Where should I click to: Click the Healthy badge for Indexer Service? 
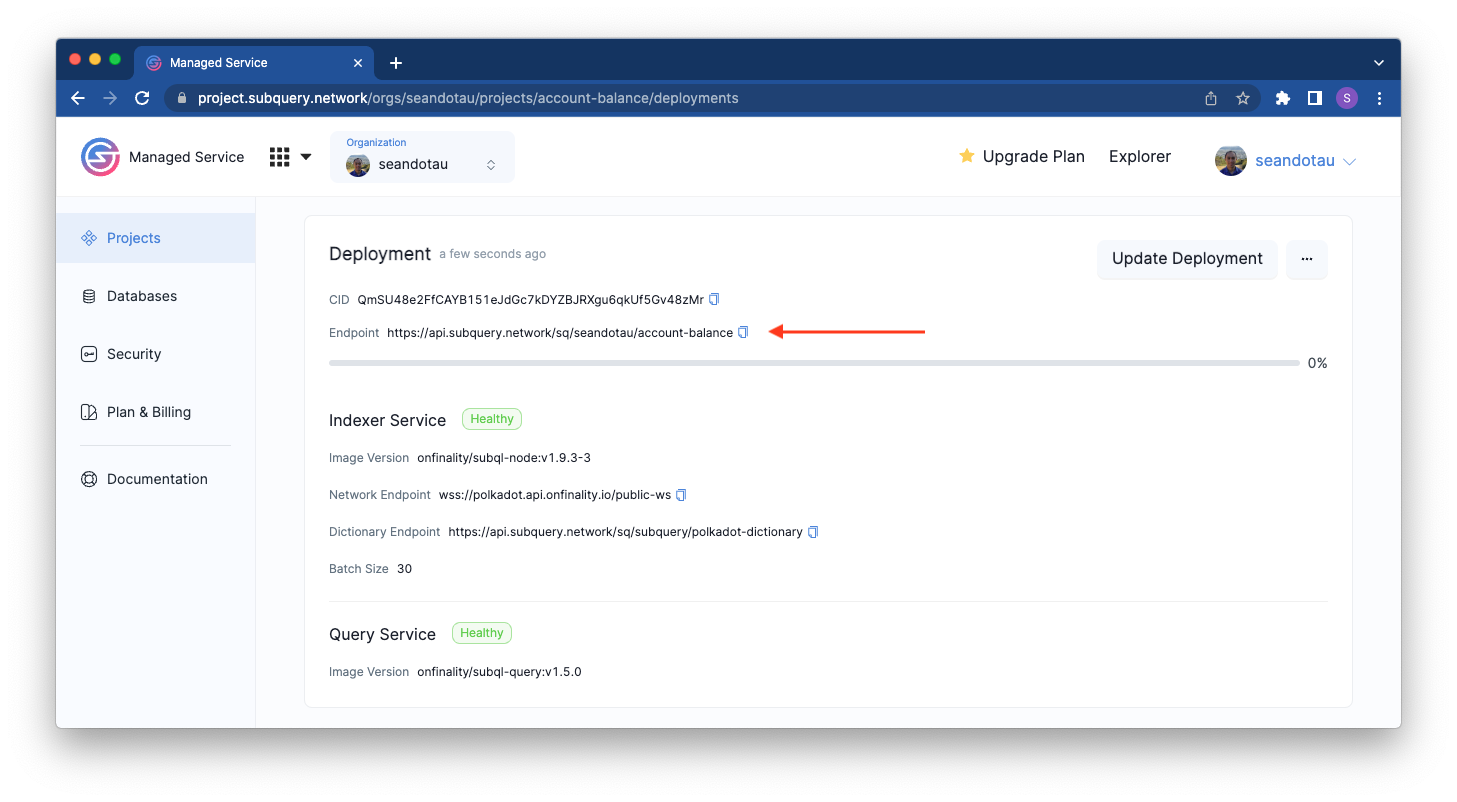click(x=491, y=418)
